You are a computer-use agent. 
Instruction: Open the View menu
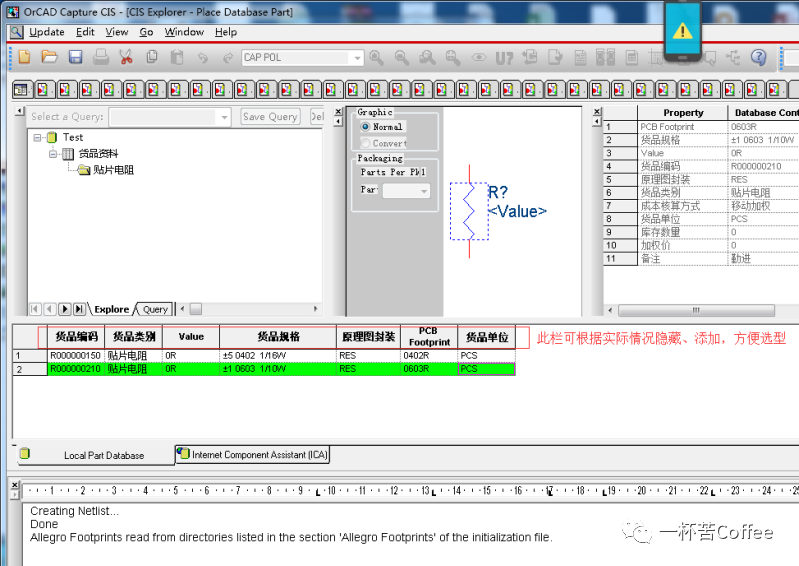click(117, 32)
